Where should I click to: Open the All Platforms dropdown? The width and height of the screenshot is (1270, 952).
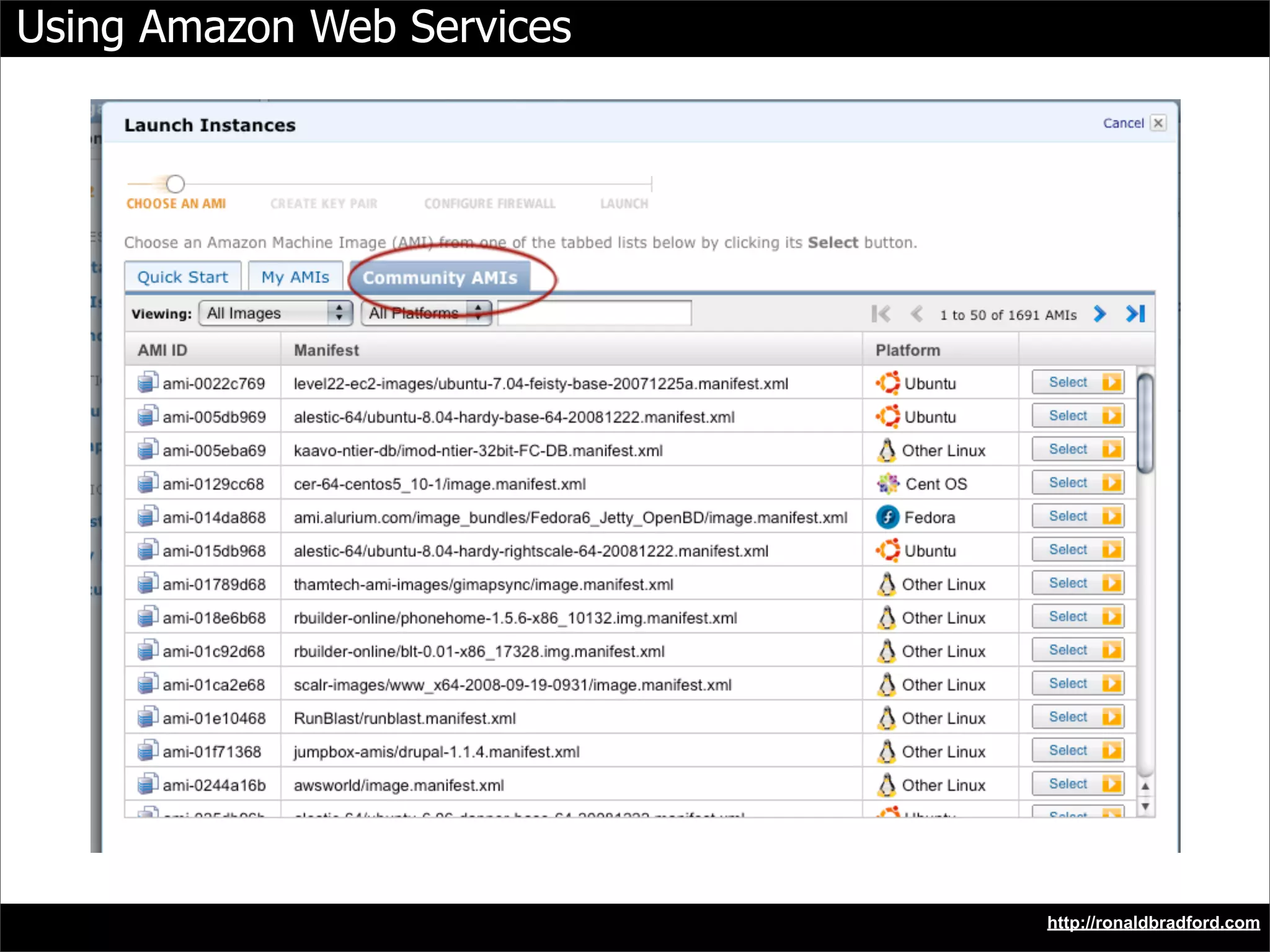pos(427,313)
